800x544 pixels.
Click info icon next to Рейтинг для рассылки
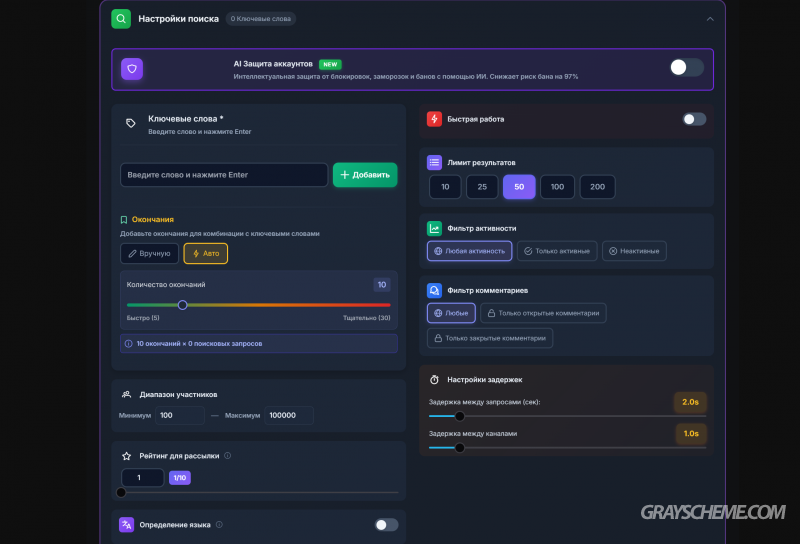point(228,456)
